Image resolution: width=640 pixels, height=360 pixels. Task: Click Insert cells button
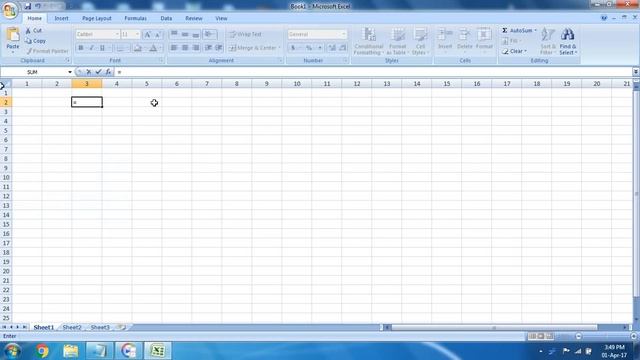tap(445, 40)
